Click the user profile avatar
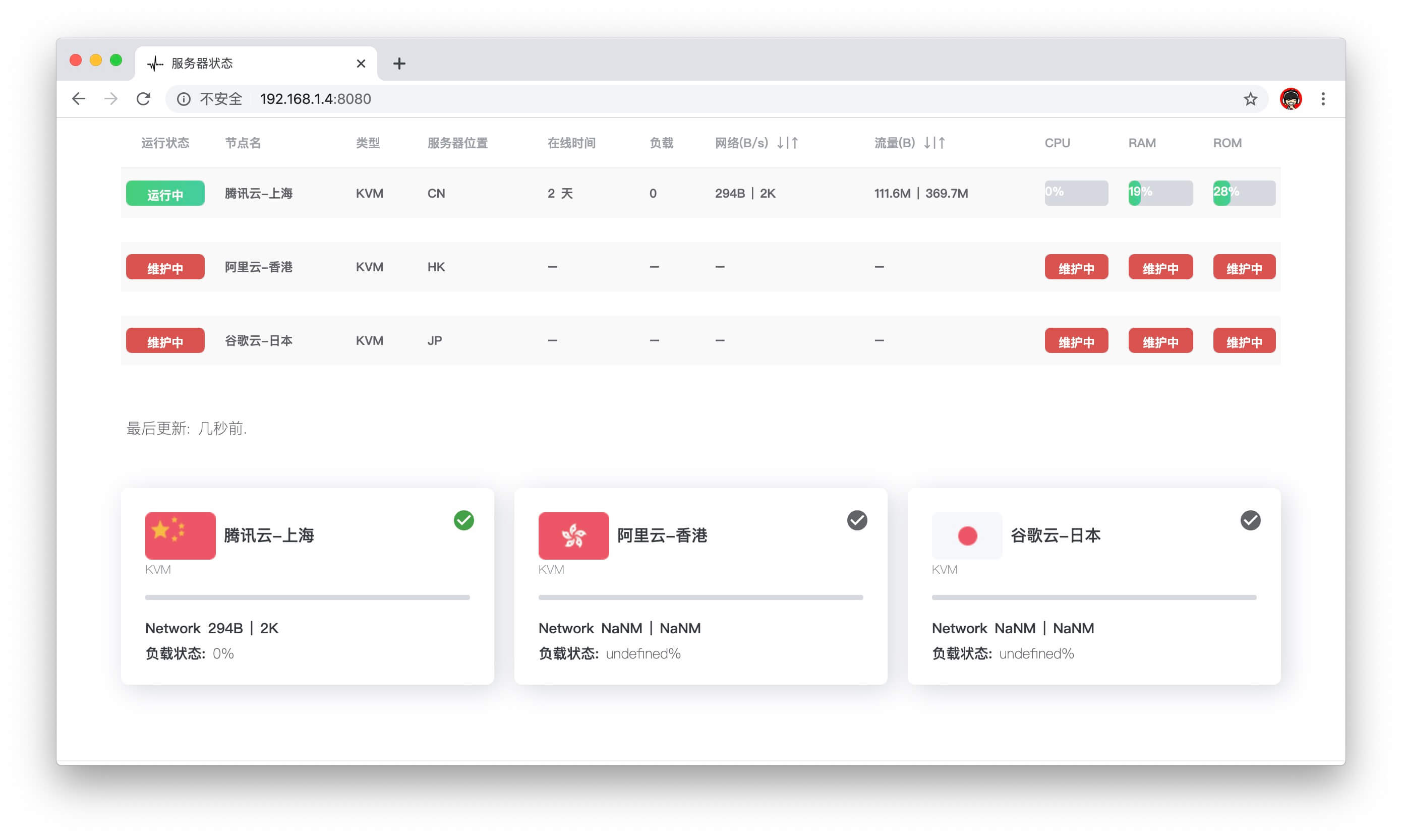The image size is (1402, 840). [1290, 99]
